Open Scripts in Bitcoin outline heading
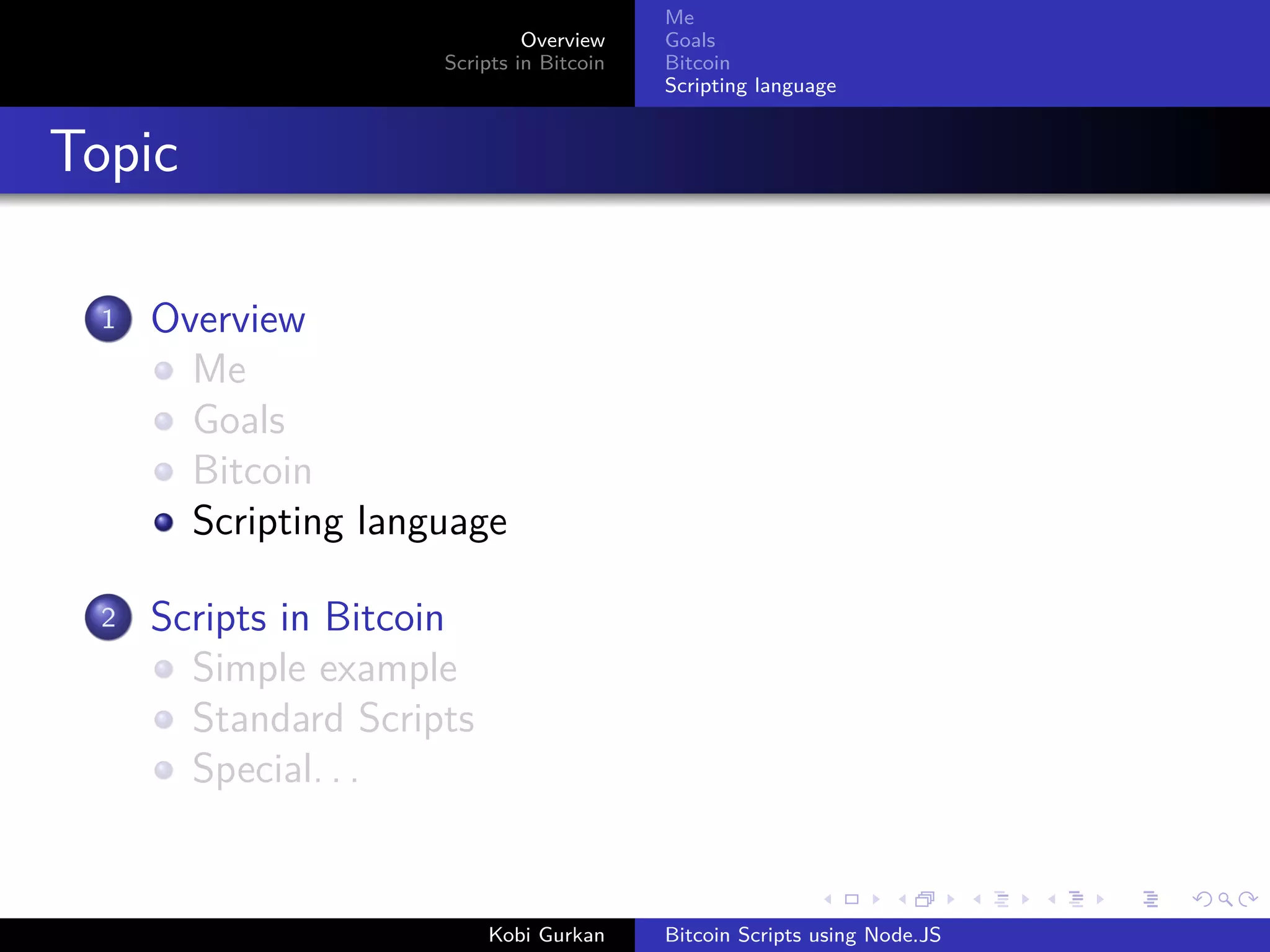The image size is (1270, 952). pyautogui.click(x=298, y=618)
